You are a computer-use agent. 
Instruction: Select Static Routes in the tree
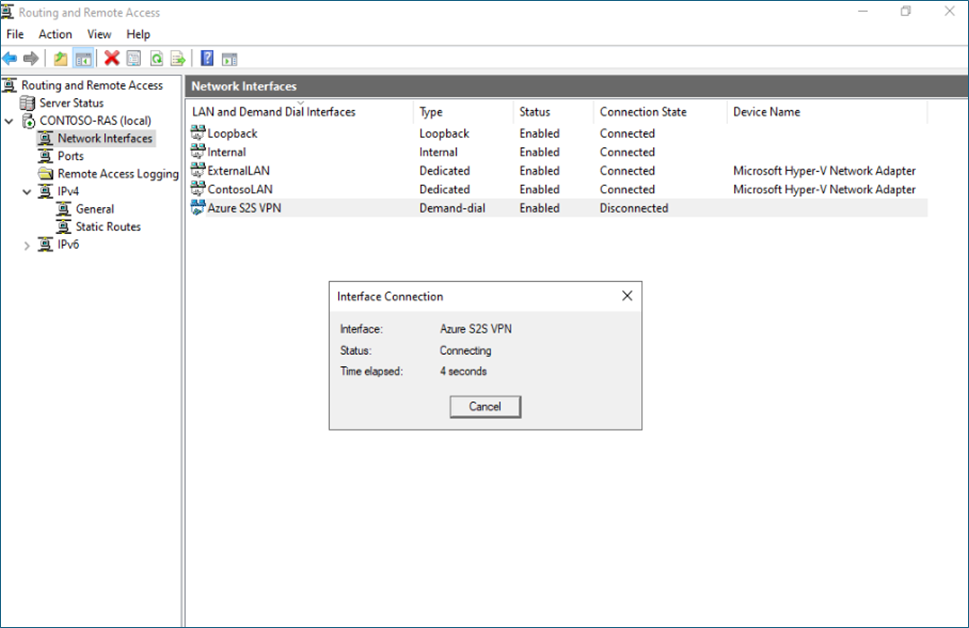(108, 227)
